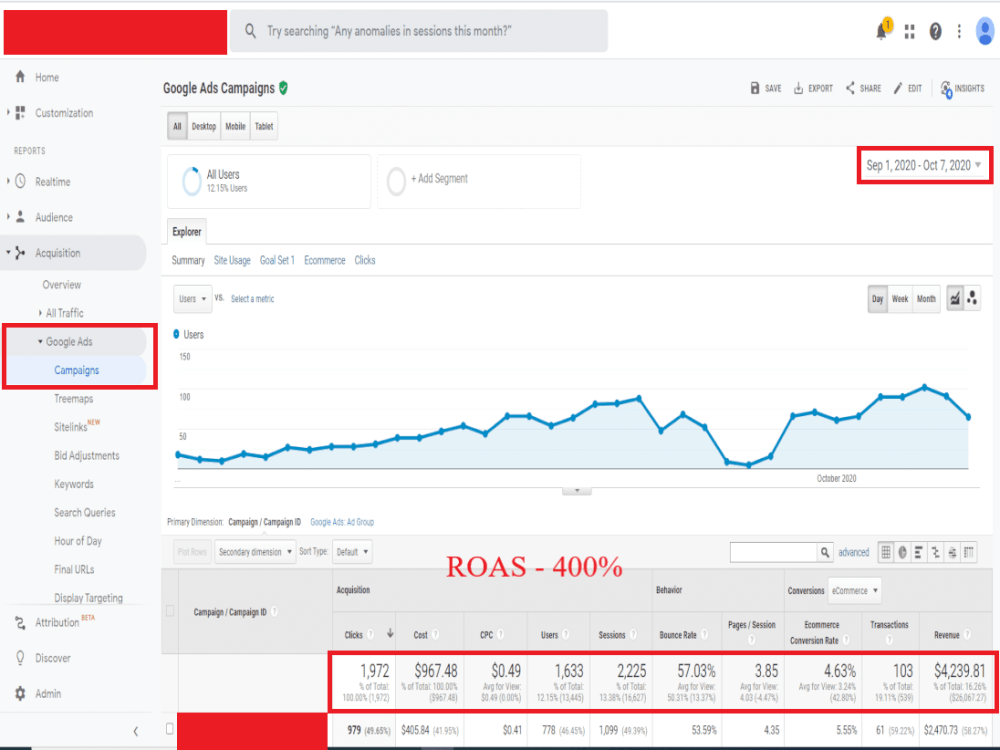
Task: Click the Save report button
Action: click(x=766, y=88)
